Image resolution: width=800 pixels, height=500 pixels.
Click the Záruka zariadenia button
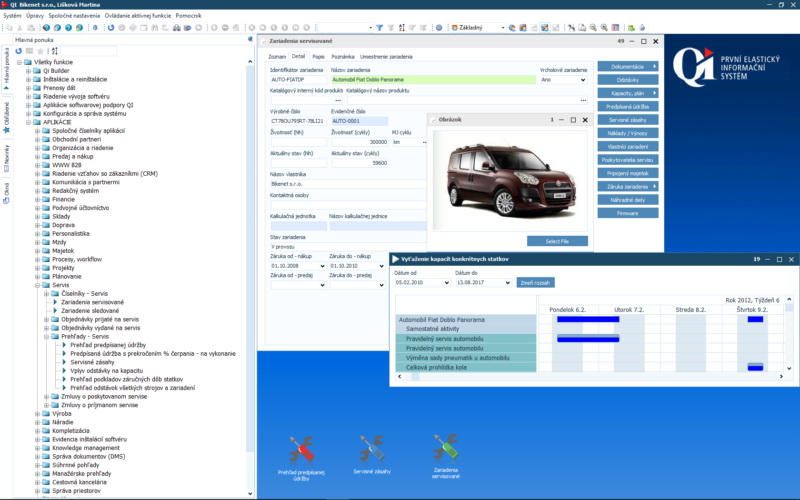628,187
